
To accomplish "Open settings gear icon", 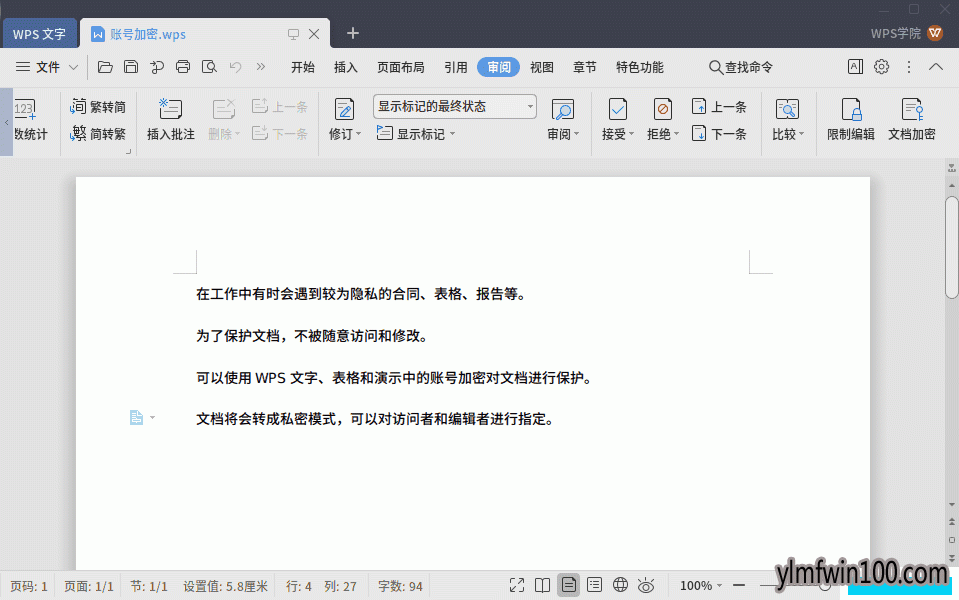I will [x=881, y=67].
